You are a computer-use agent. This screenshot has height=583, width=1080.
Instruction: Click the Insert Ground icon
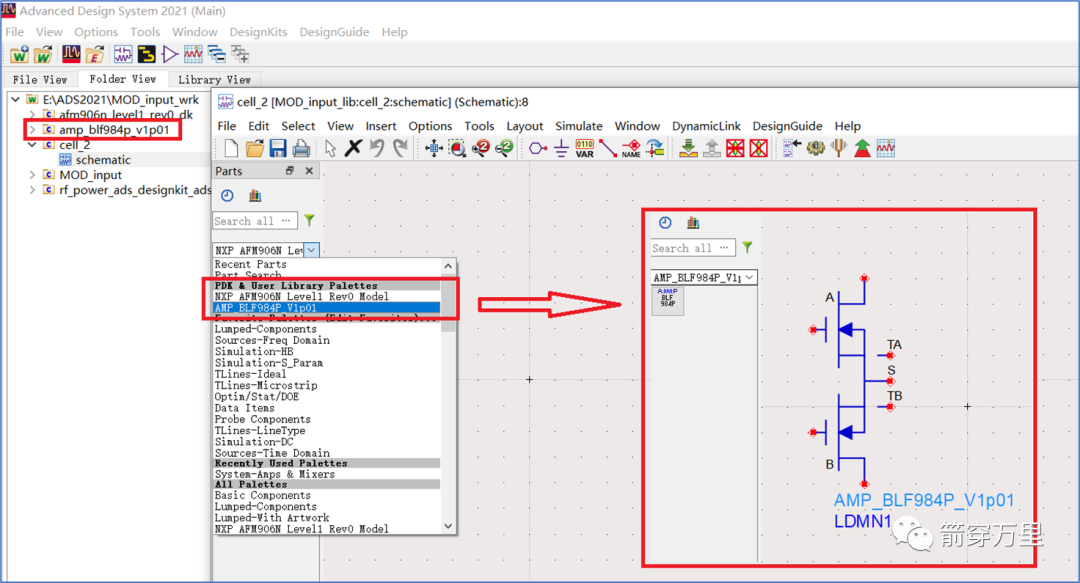coord(561,149)
